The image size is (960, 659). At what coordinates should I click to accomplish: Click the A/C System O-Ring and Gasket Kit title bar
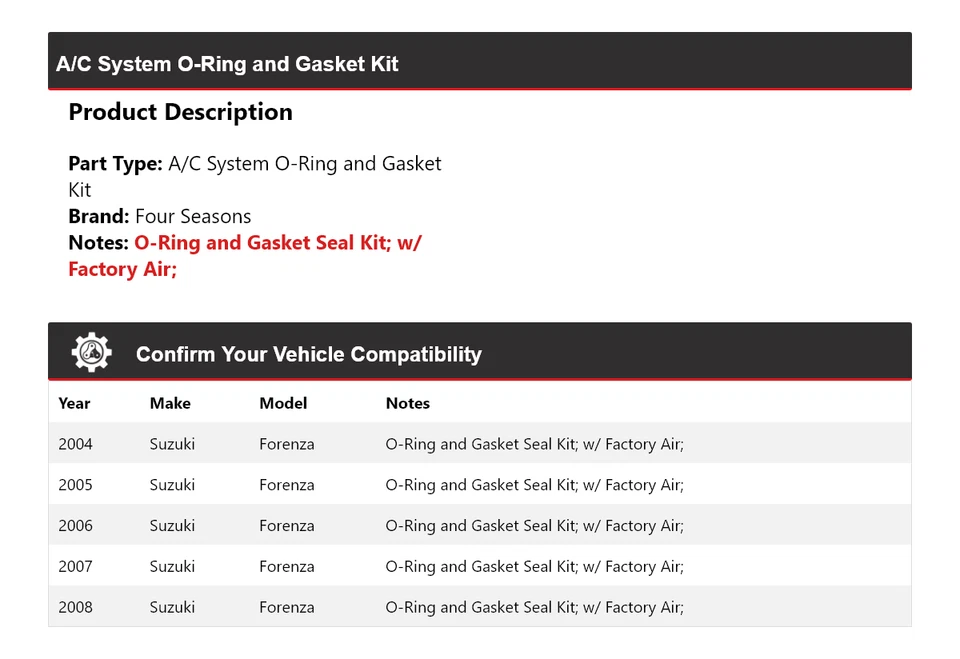point(227,64)
